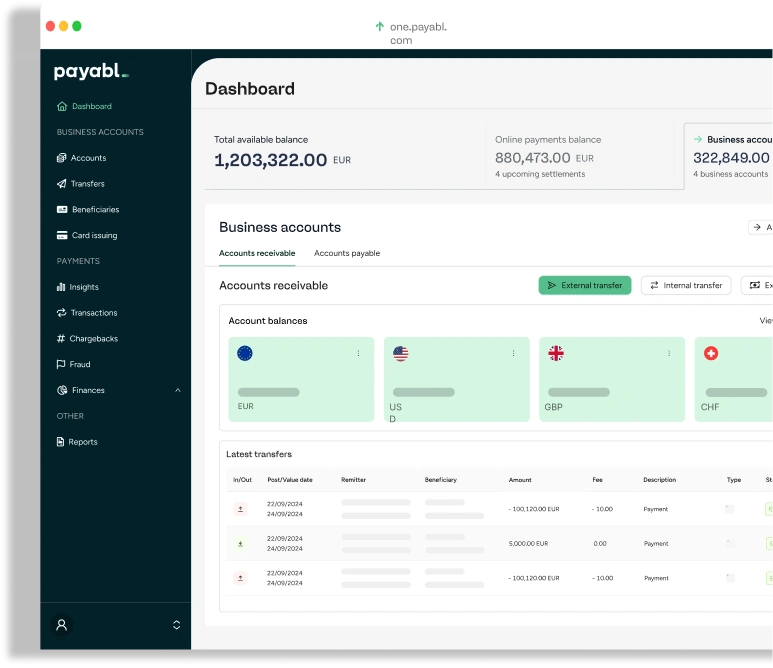
Task: Click the Insights bar chart icon
Action: click(62, 287)
